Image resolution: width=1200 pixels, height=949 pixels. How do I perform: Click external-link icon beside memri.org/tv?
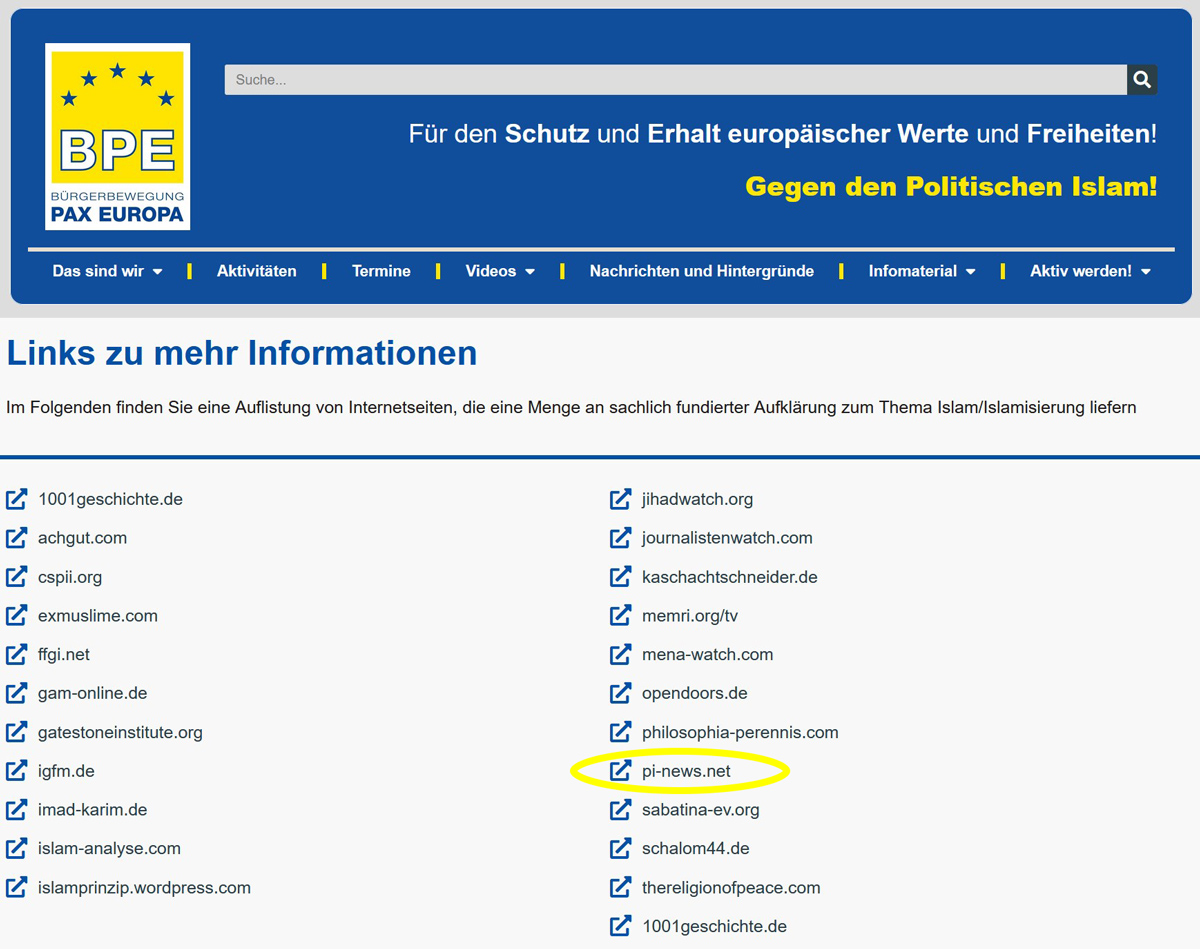coord(621,616)
